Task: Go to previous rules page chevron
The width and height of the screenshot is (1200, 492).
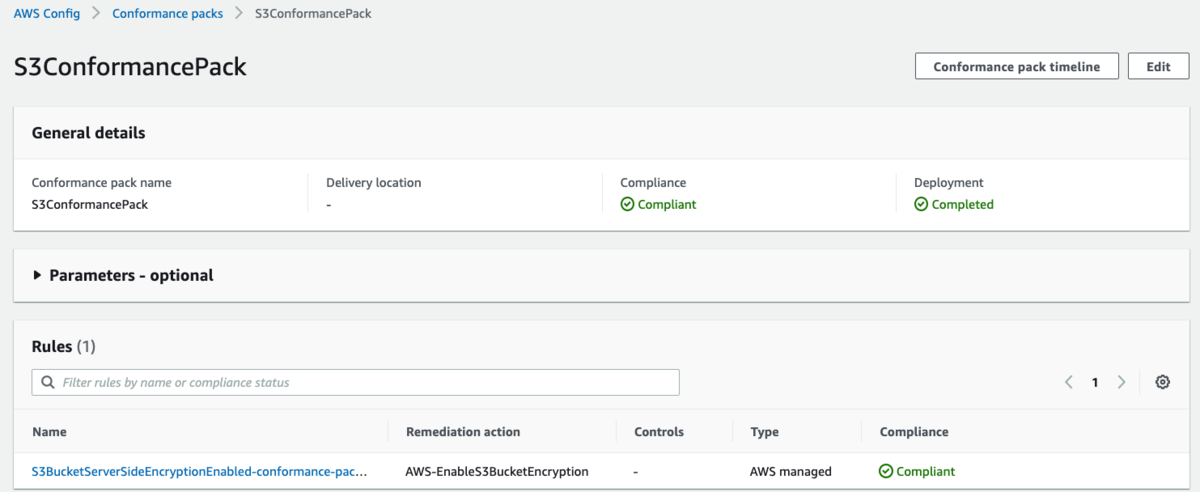Action: pyautogui.click(x=1069, y=382)
